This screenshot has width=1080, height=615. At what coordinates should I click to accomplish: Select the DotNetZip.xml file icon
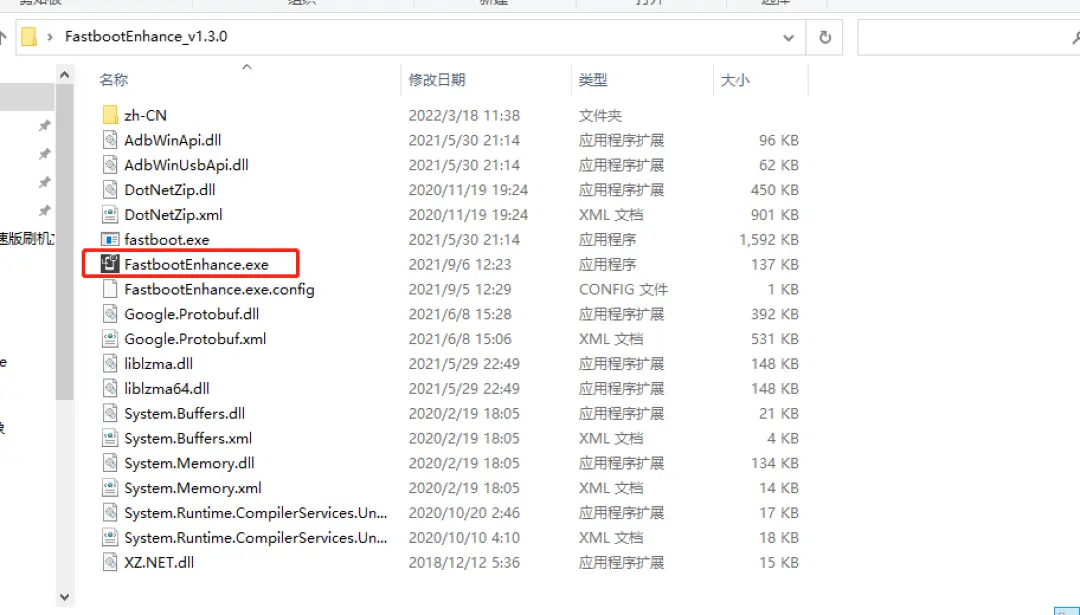pyautogui.click(x=110, y=214)
